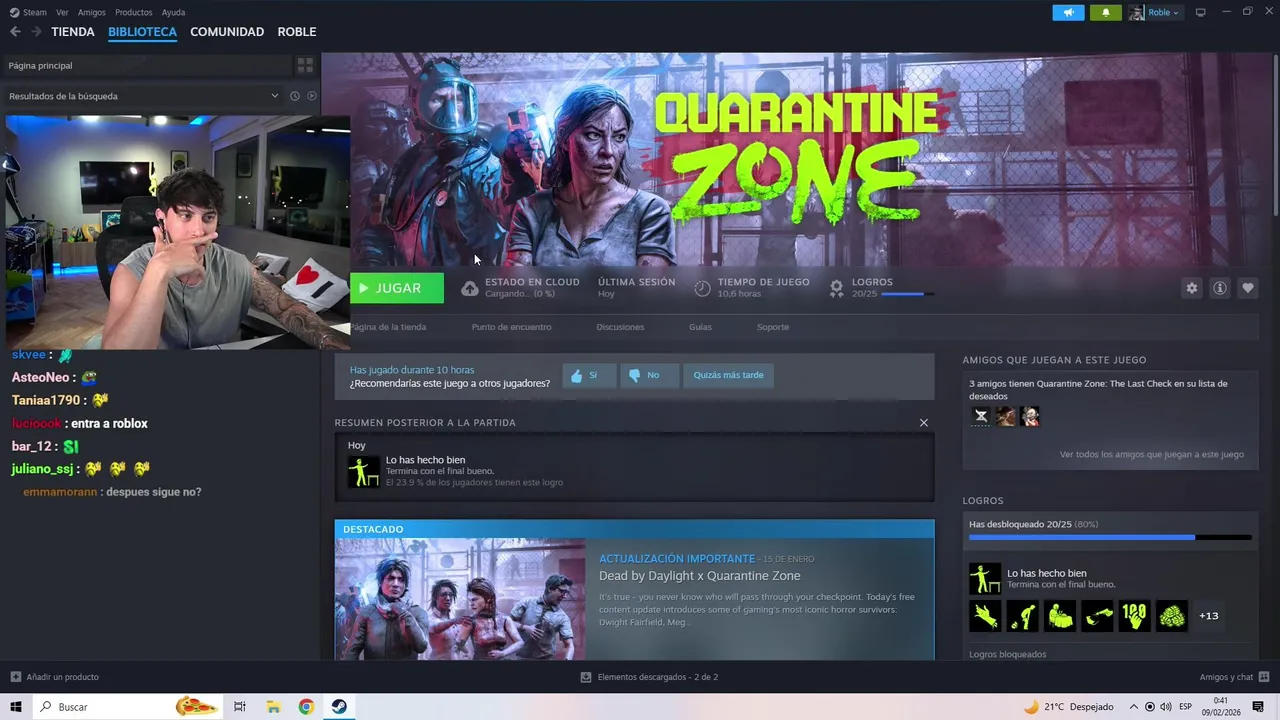Recommend game with Sí thumbs up
The image size is (1280, 720).
coord(588,375)
